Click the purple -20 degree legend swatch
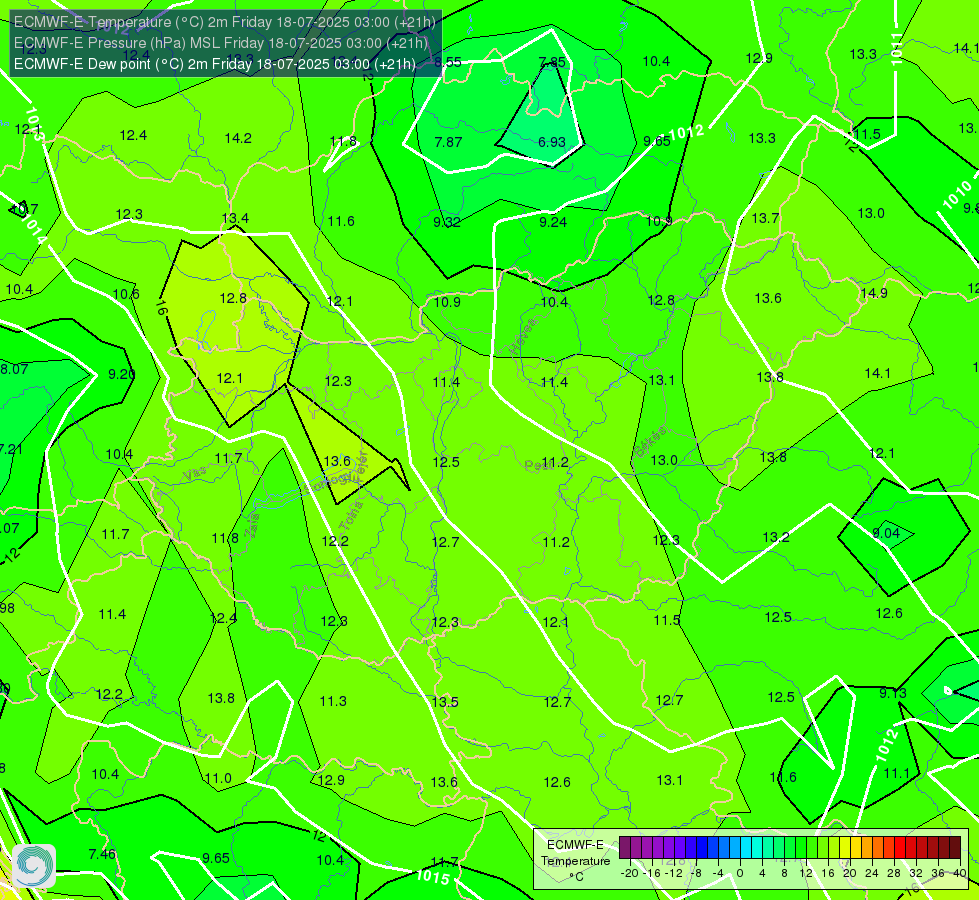The image size is (979, 900). [x=625, y=848]
